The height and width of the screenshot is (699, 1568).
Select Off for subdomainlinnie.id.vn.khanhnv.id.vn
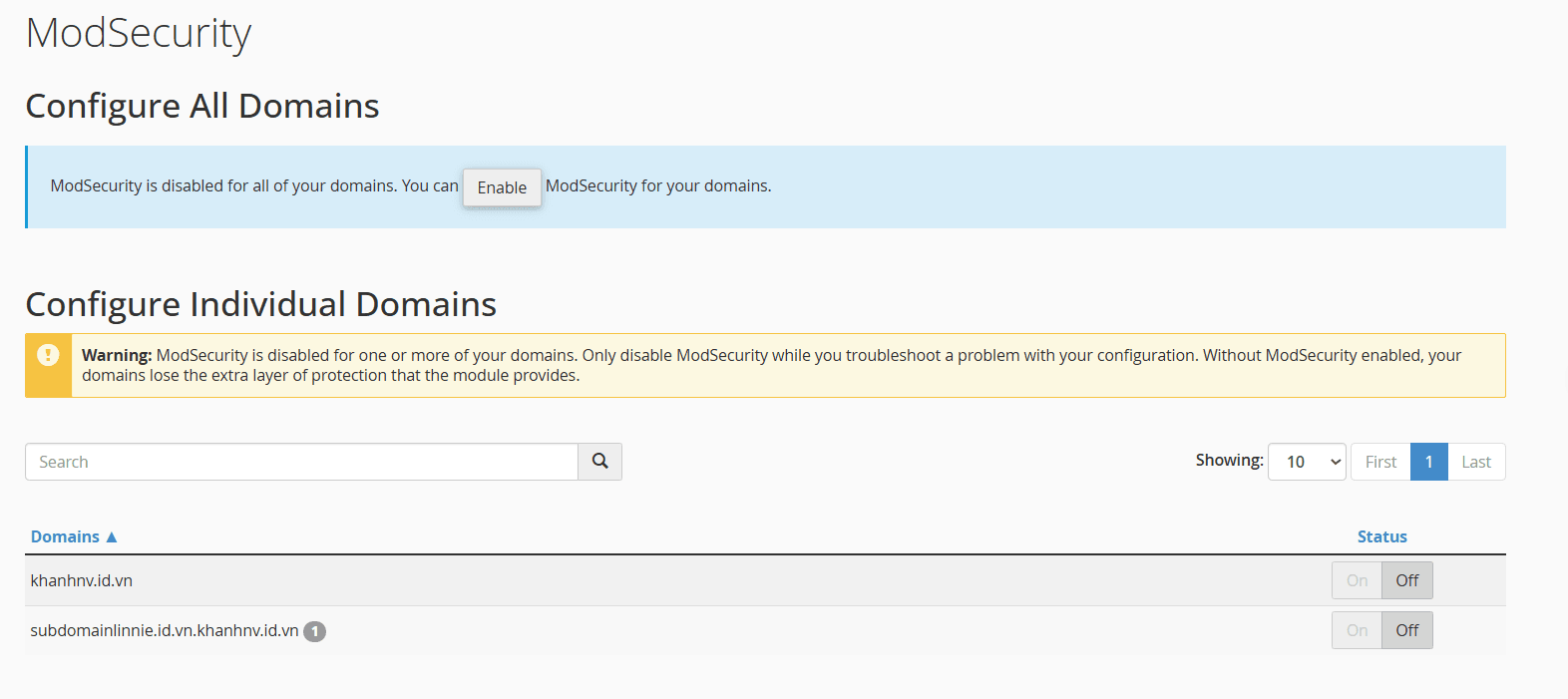pyautogui.click(x=1407, y=630)
